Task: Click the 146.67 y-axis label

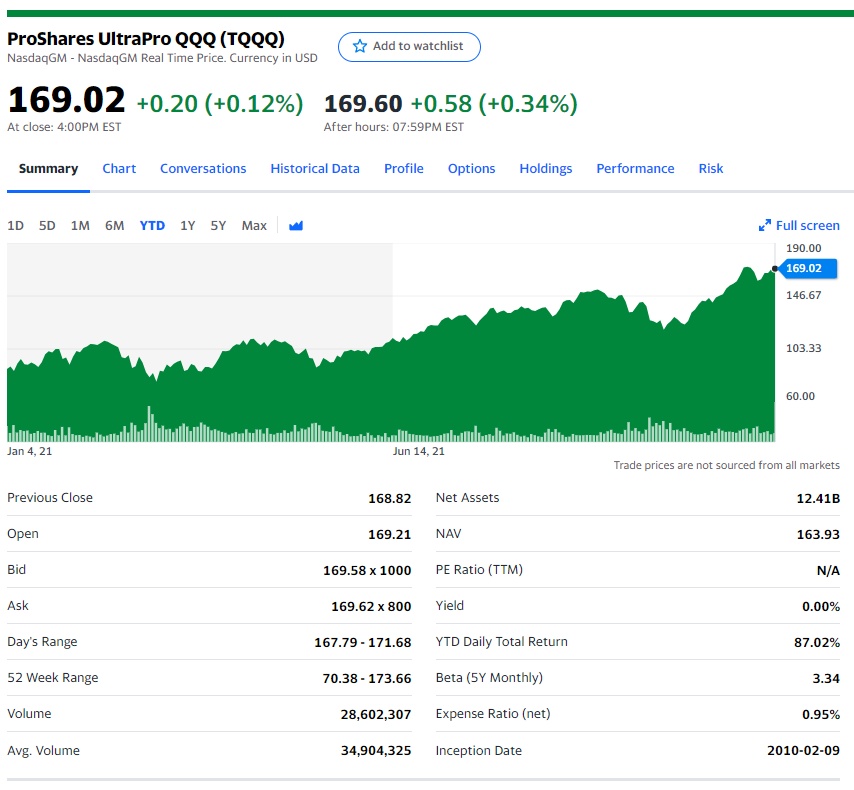Action: (803, 295)
